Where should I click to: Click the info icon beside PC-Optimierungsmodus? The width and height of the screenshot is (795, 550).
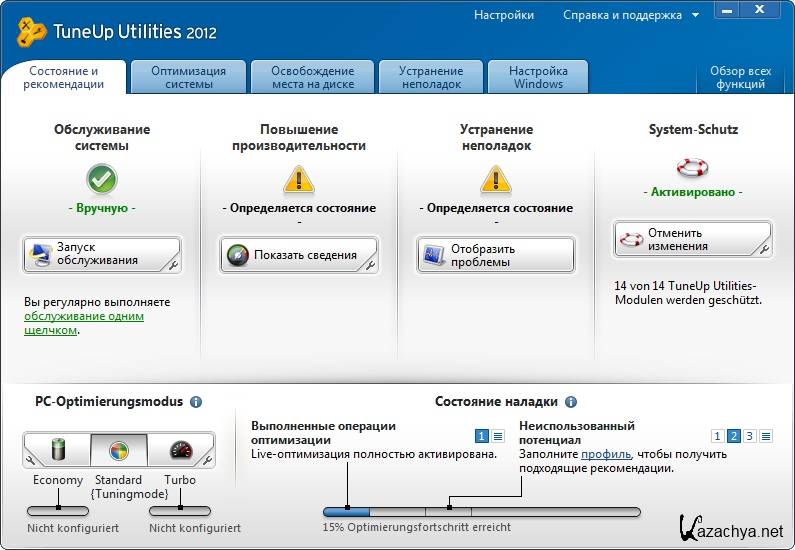(196, 402)
